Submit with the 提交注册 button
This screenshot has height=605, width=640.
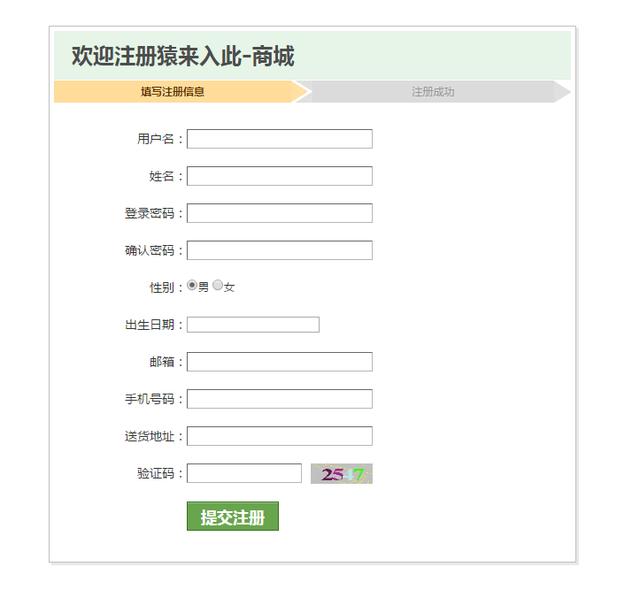(233, 516)
